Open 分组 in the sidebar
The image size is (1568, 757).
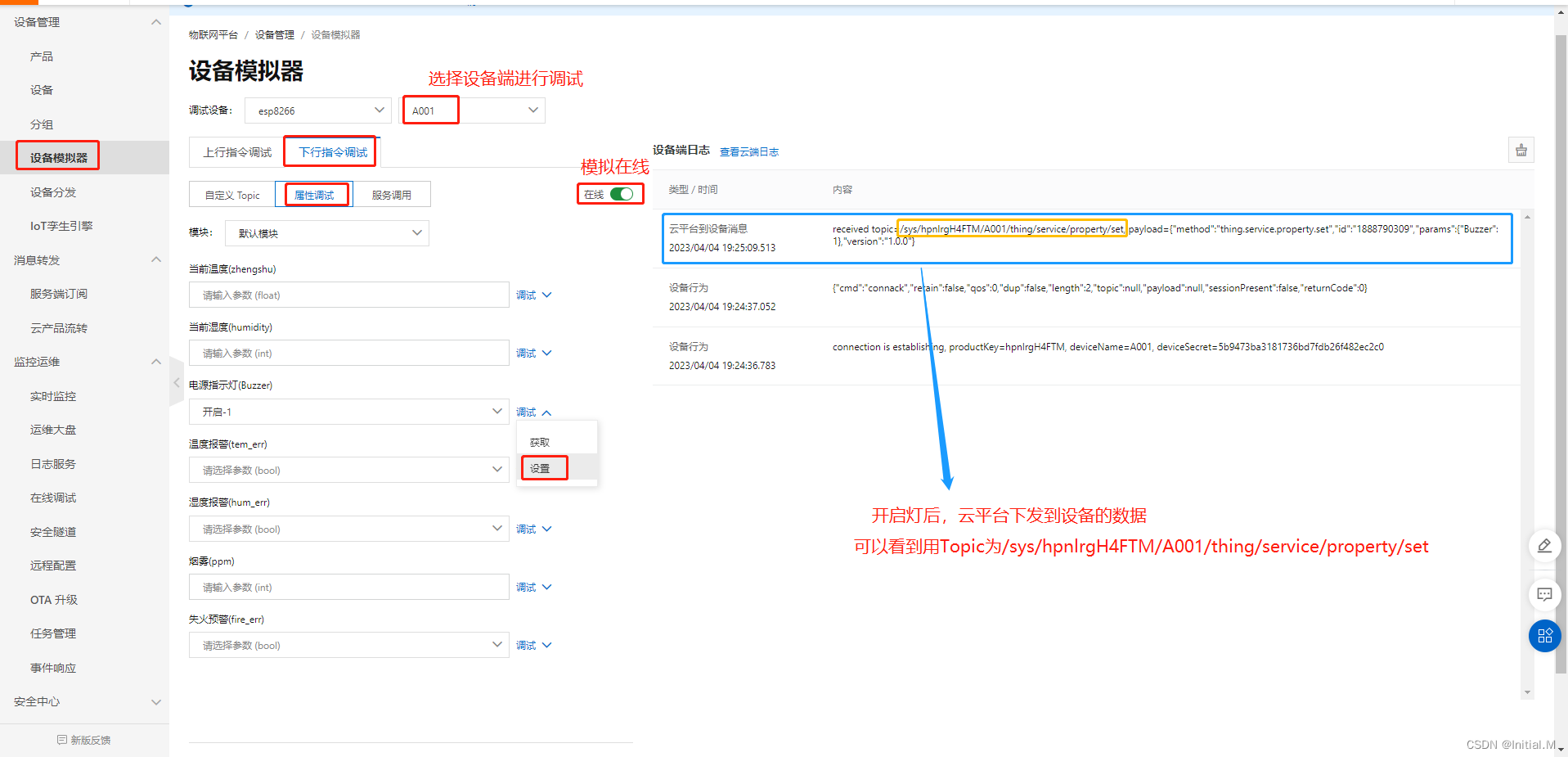(x=42, y=124)
